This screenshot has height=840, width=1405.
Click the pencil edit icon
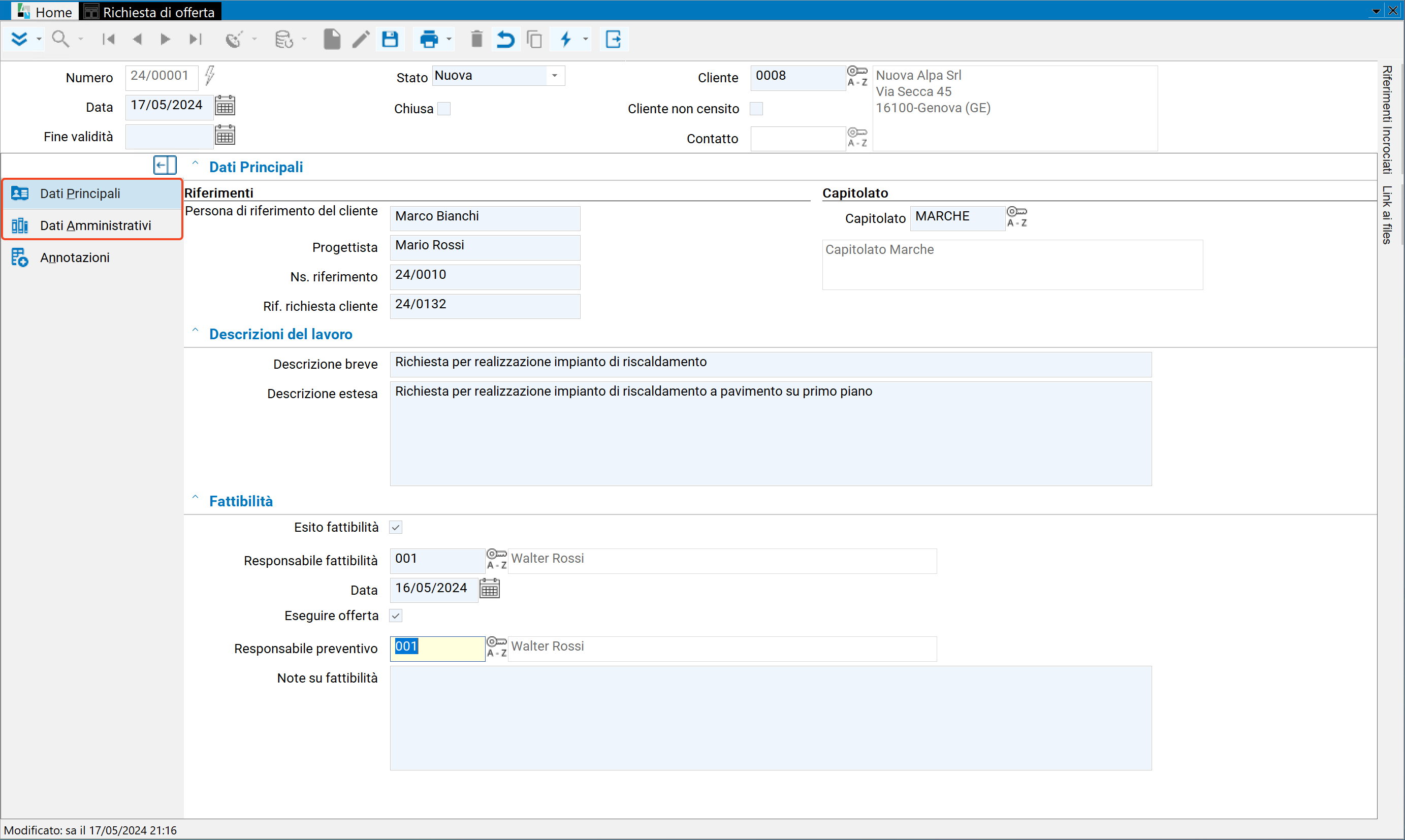361,39
